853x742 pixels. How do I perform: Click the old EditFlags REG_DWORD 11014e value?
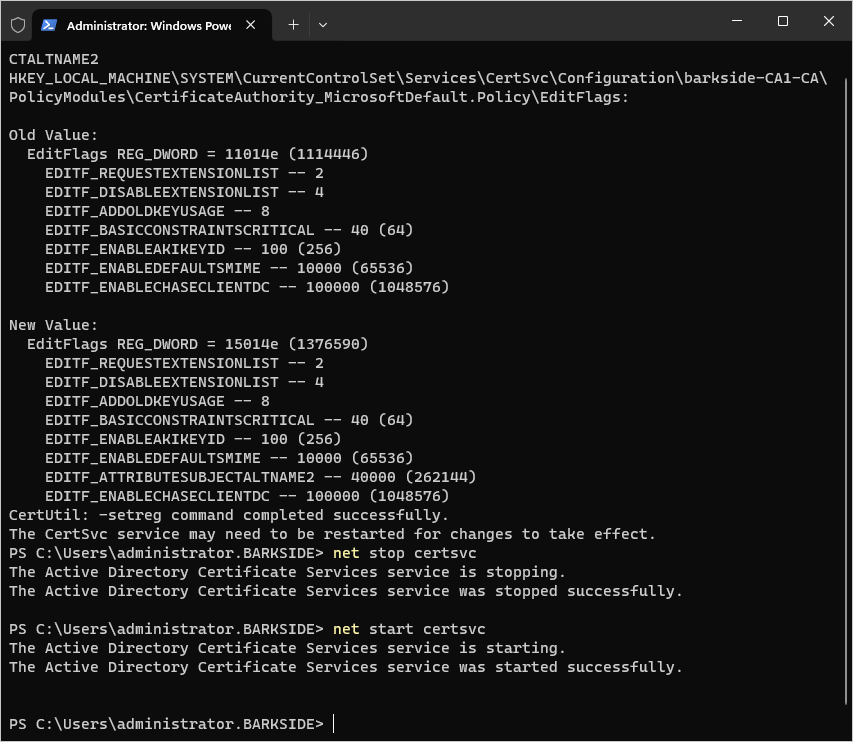click(x=197, y=154)
